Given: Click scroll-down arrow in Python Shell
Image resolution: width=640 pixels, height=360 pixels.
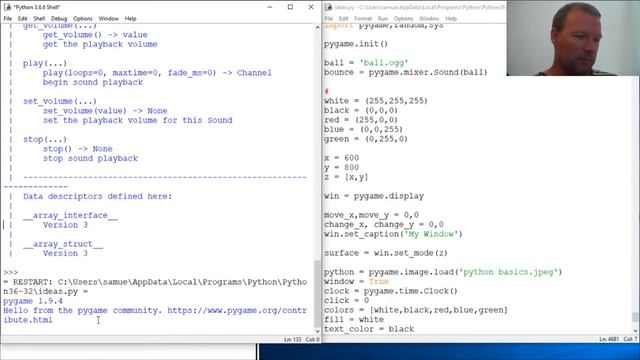Looking at the screenshot, I should (317, 331).
